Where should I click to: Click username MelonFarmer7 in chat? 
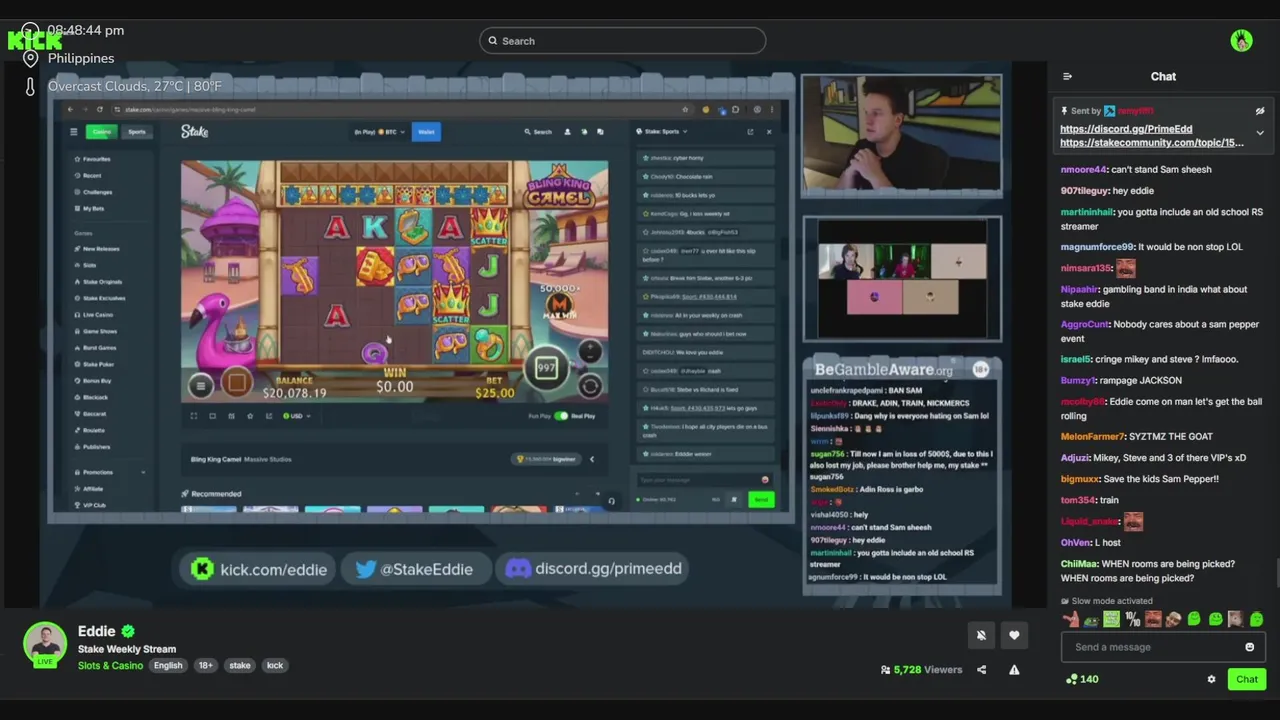pos(1092,436)
